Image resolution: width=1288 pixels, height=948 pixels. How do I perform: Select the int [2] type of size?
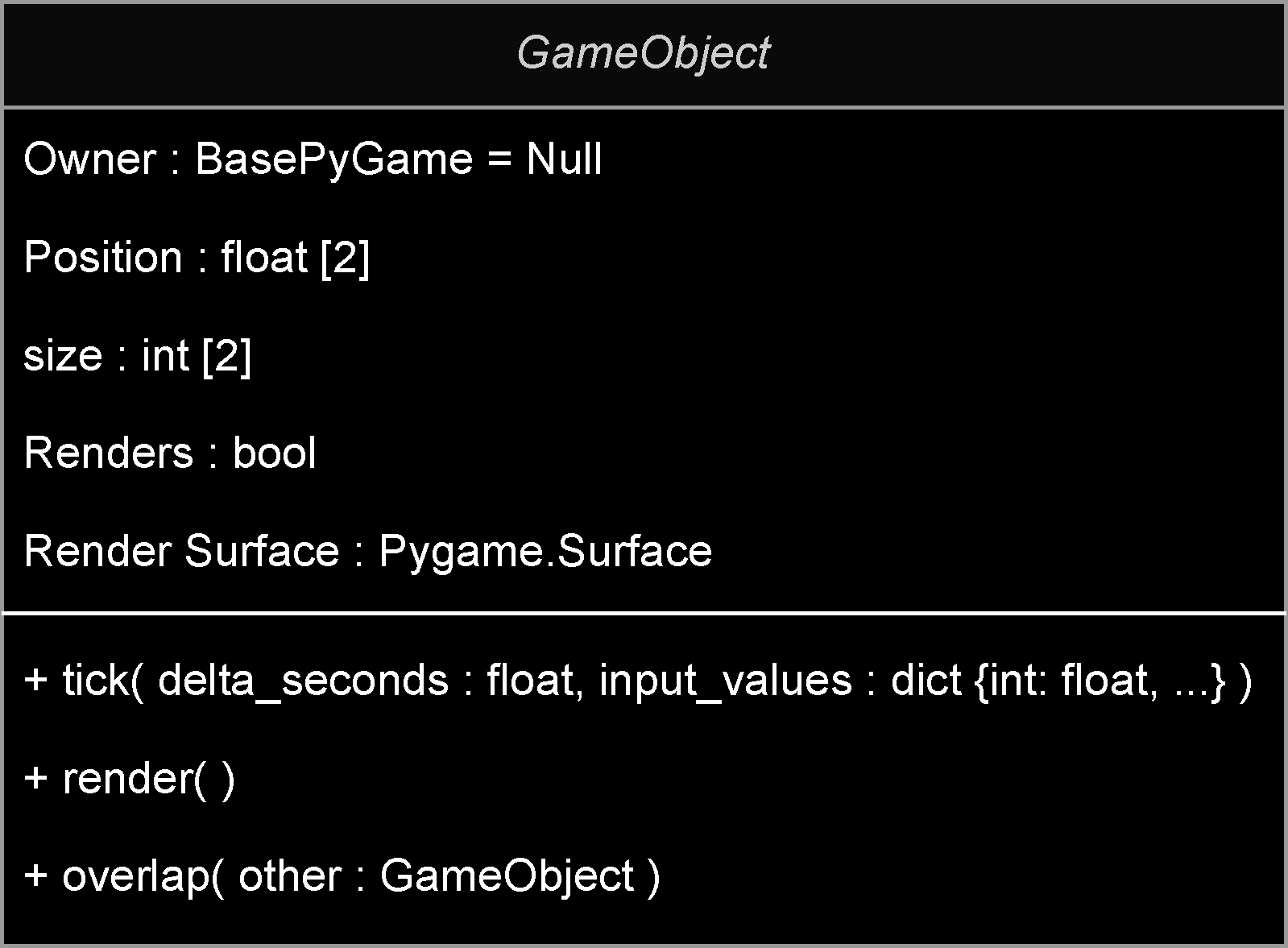tap(197, 355)
